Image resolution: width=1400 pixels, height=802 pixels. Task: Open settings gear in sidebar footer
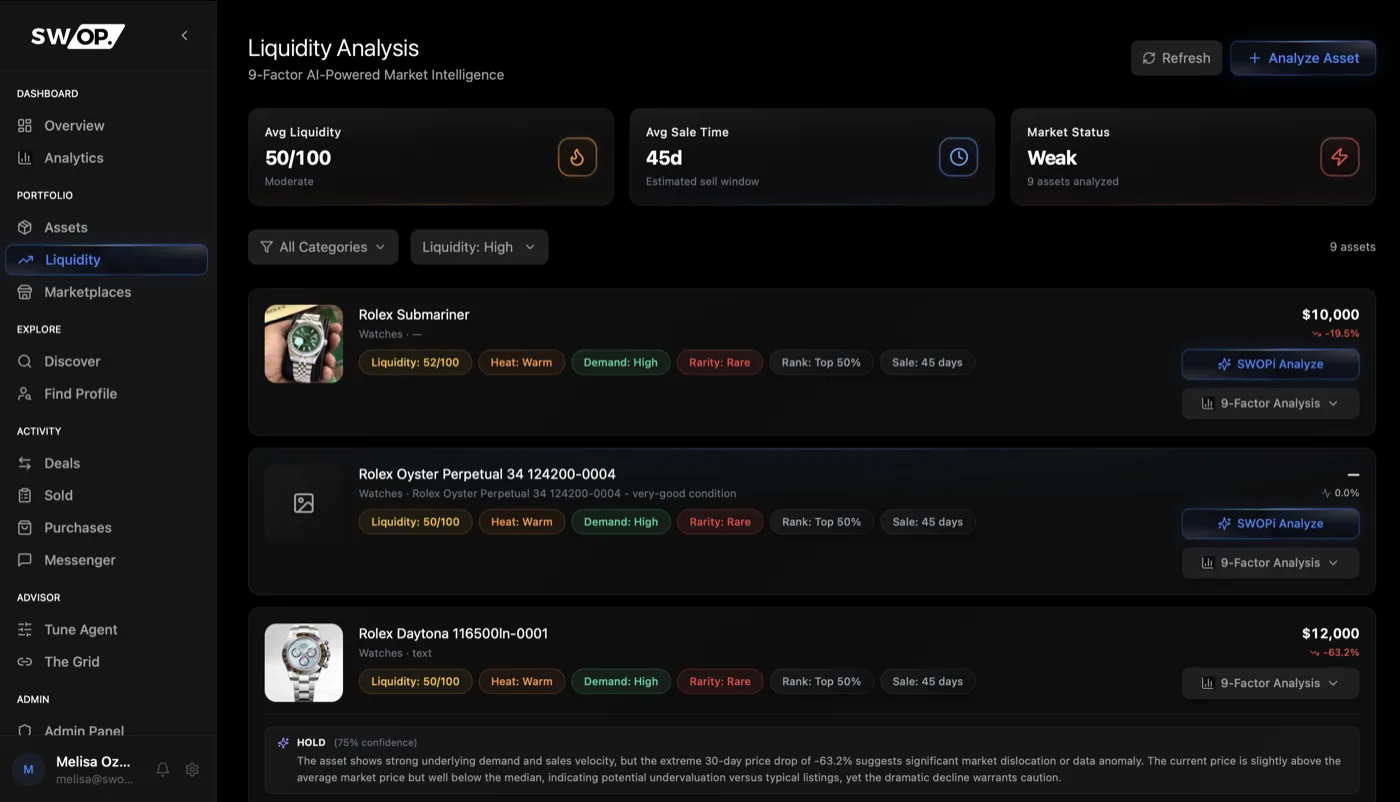click(192, 770)
